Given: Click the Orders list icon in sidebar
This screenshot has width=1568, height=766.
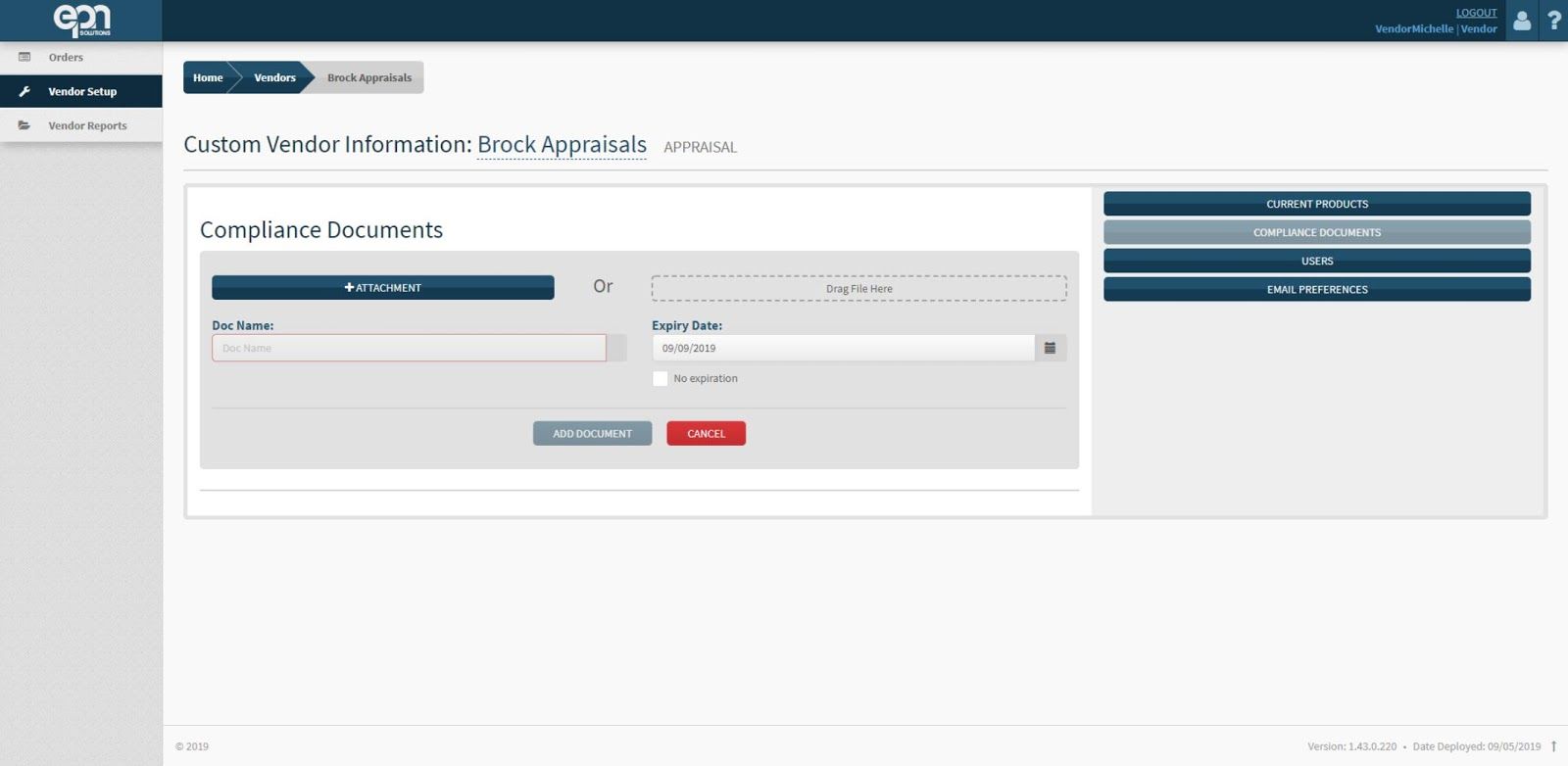Looking at the screenshot, I should 24,57.
